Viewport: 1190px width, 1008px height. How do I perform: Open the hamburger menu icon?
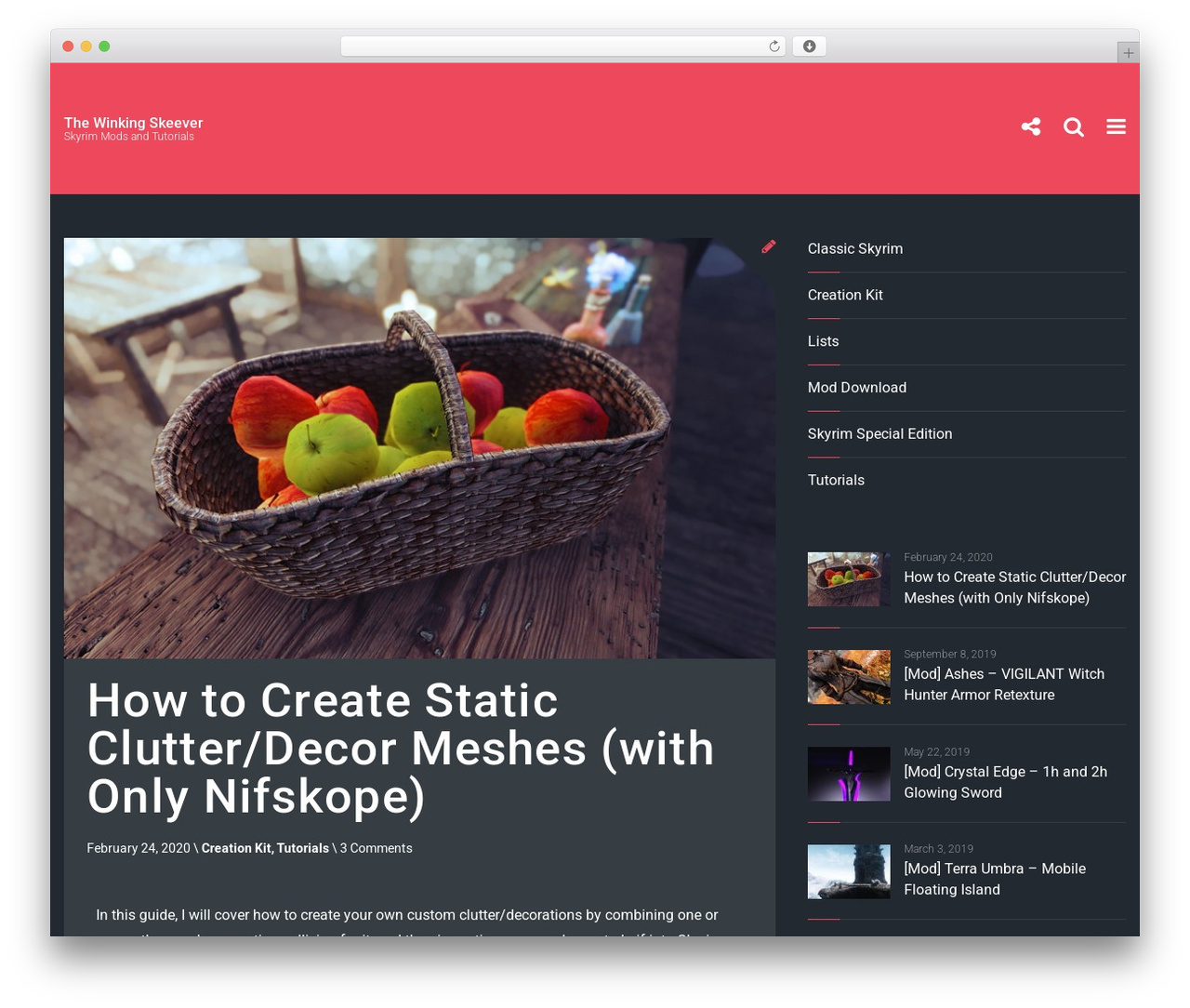[1117, 126]
